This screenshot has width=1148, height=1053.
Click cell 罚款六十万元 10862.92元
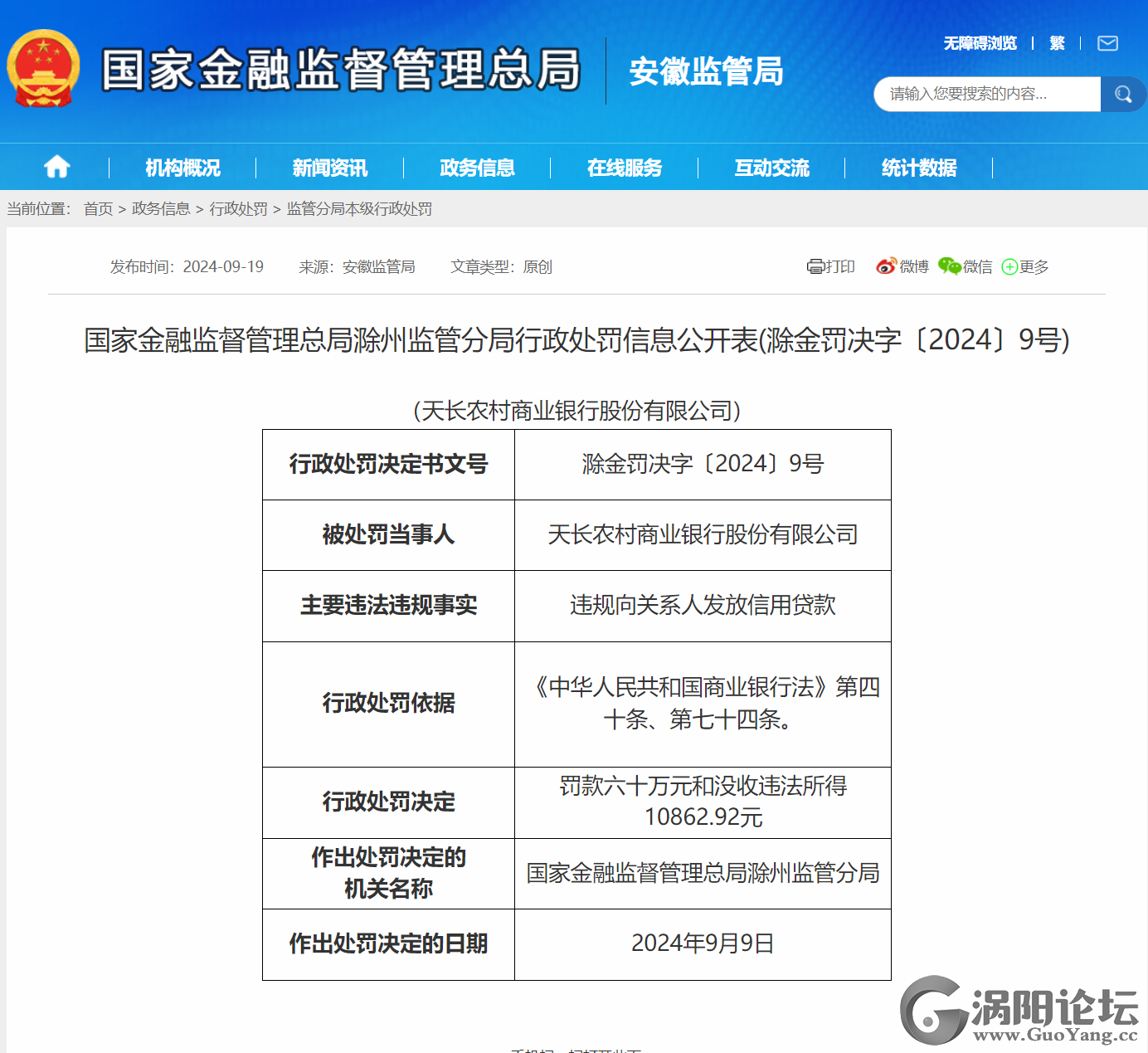click(x=703, y=802)
